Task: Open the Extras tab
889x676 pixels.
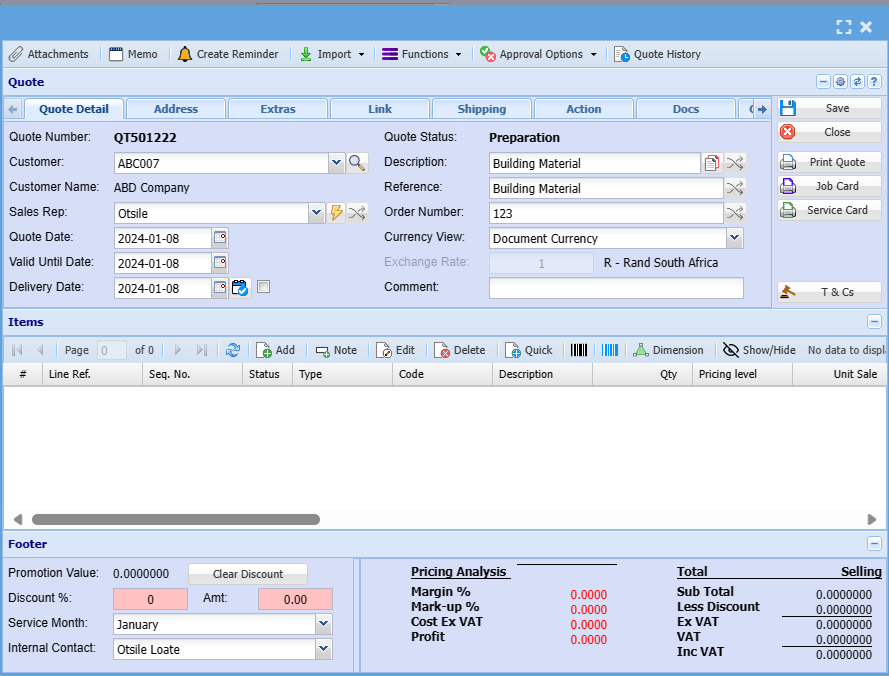Action: 278,109
